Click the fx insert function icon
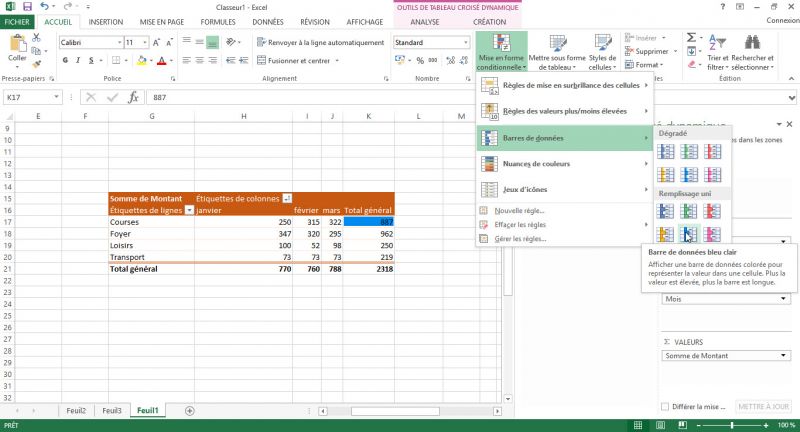800x432 pixels. [x=133, y=97]
